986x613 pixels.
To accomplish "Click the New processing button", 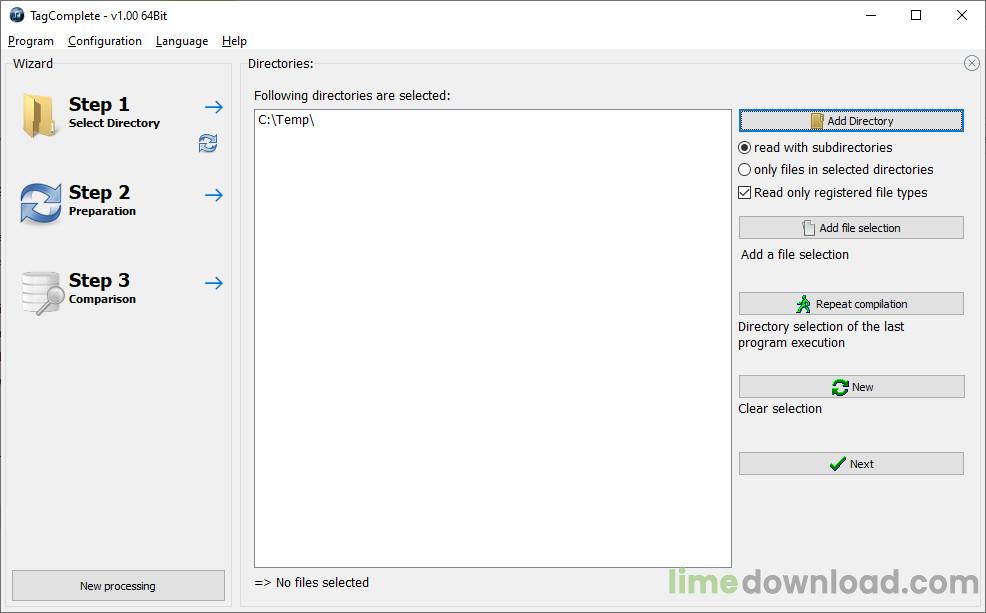I will coord(118,586).
